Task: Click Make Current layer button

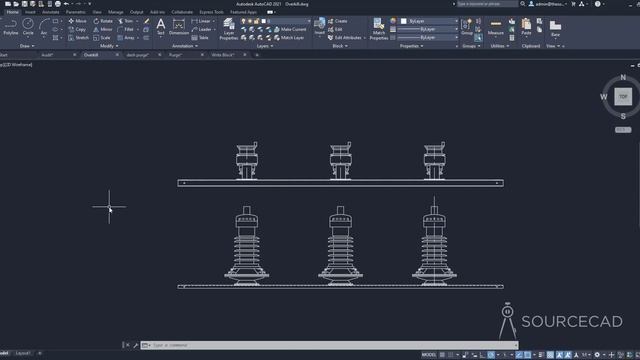Action: pyautogui.click(x=290, y=29)
